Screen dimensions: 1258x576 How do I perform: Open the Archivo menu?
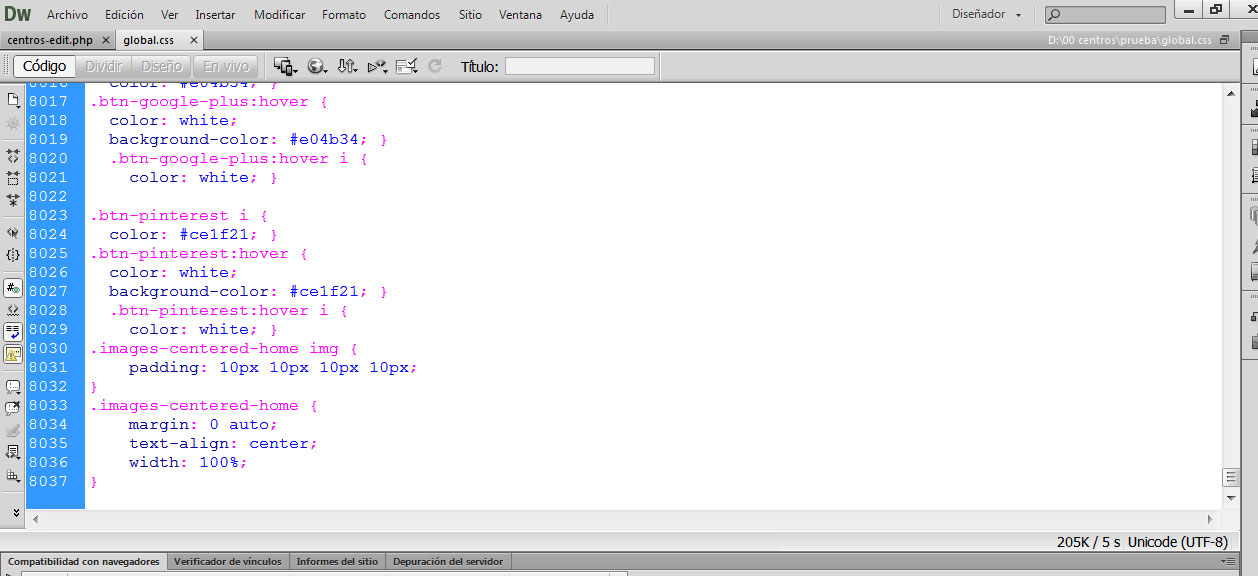click(x=67, y=15)
